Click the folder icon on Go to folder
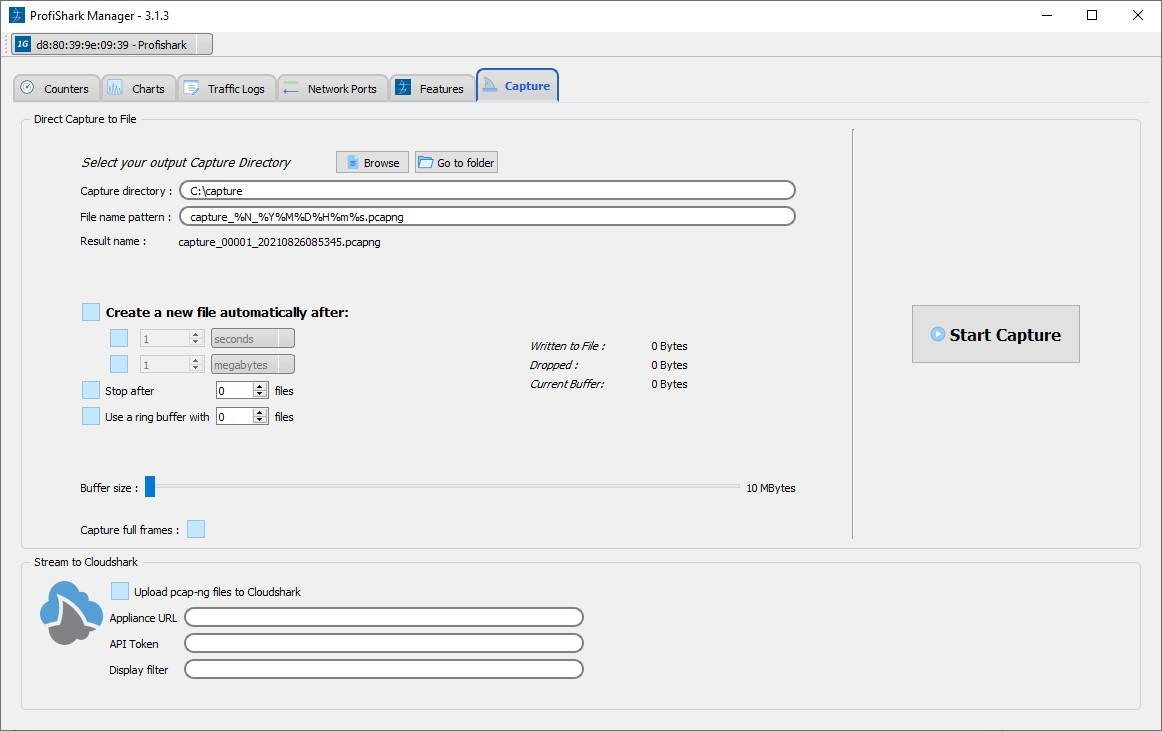The height and width of the screenshot is (731, 1162). [x=425, y=162]
